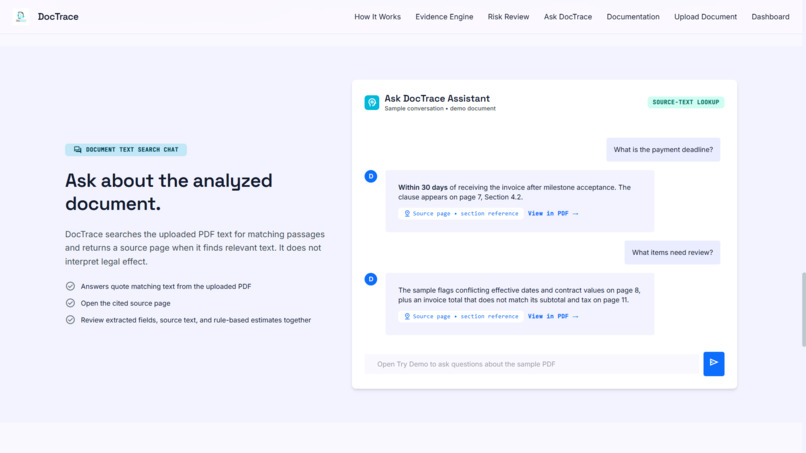The image size is (806, 453).
Task: Open the Evidence Engine nav item
Action: coord(444,16)
